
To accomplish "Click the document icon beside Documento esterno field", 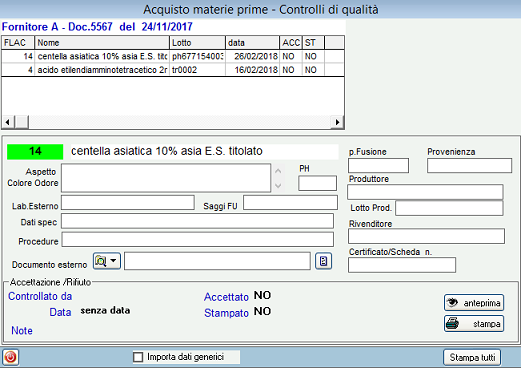I will click(x=323, y=261).
